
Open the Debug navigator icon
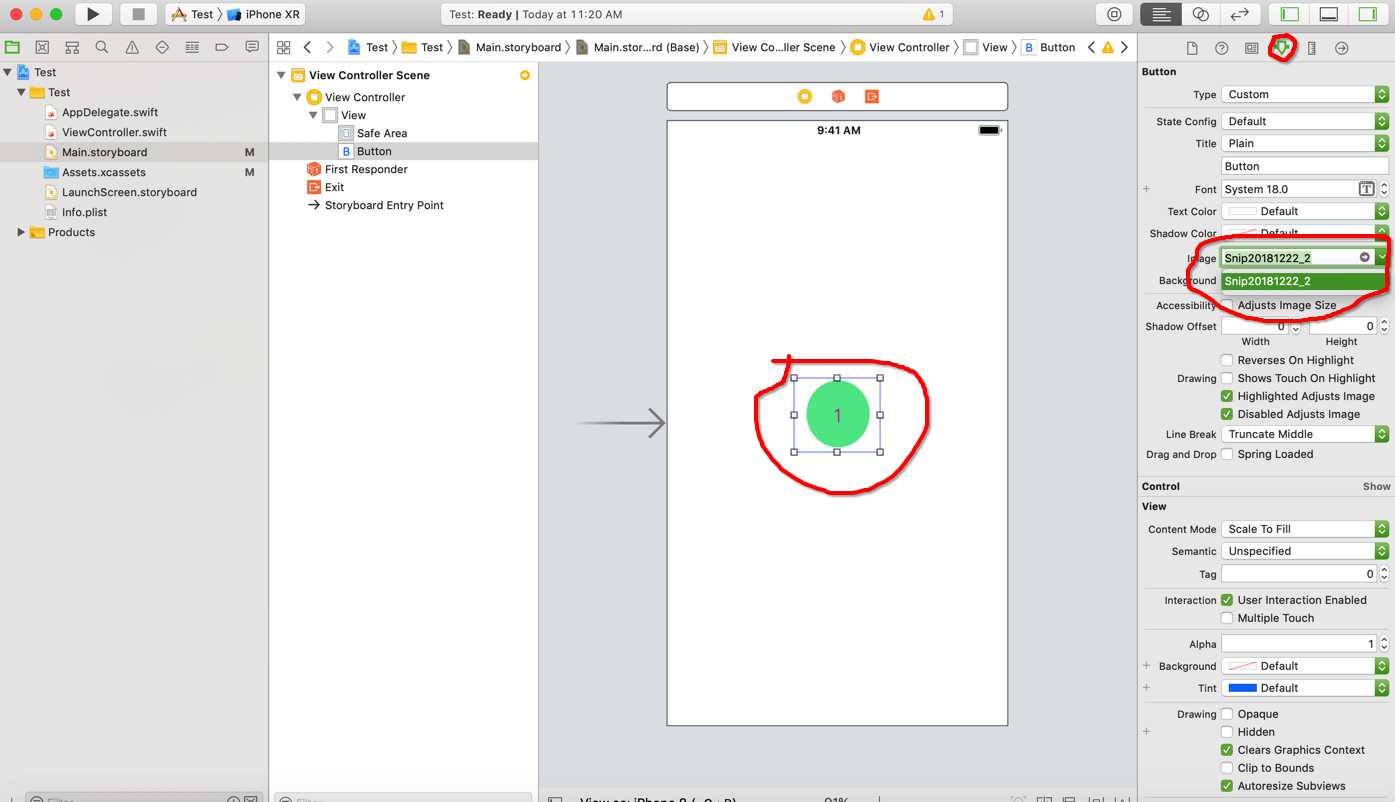tap(192, 47)
